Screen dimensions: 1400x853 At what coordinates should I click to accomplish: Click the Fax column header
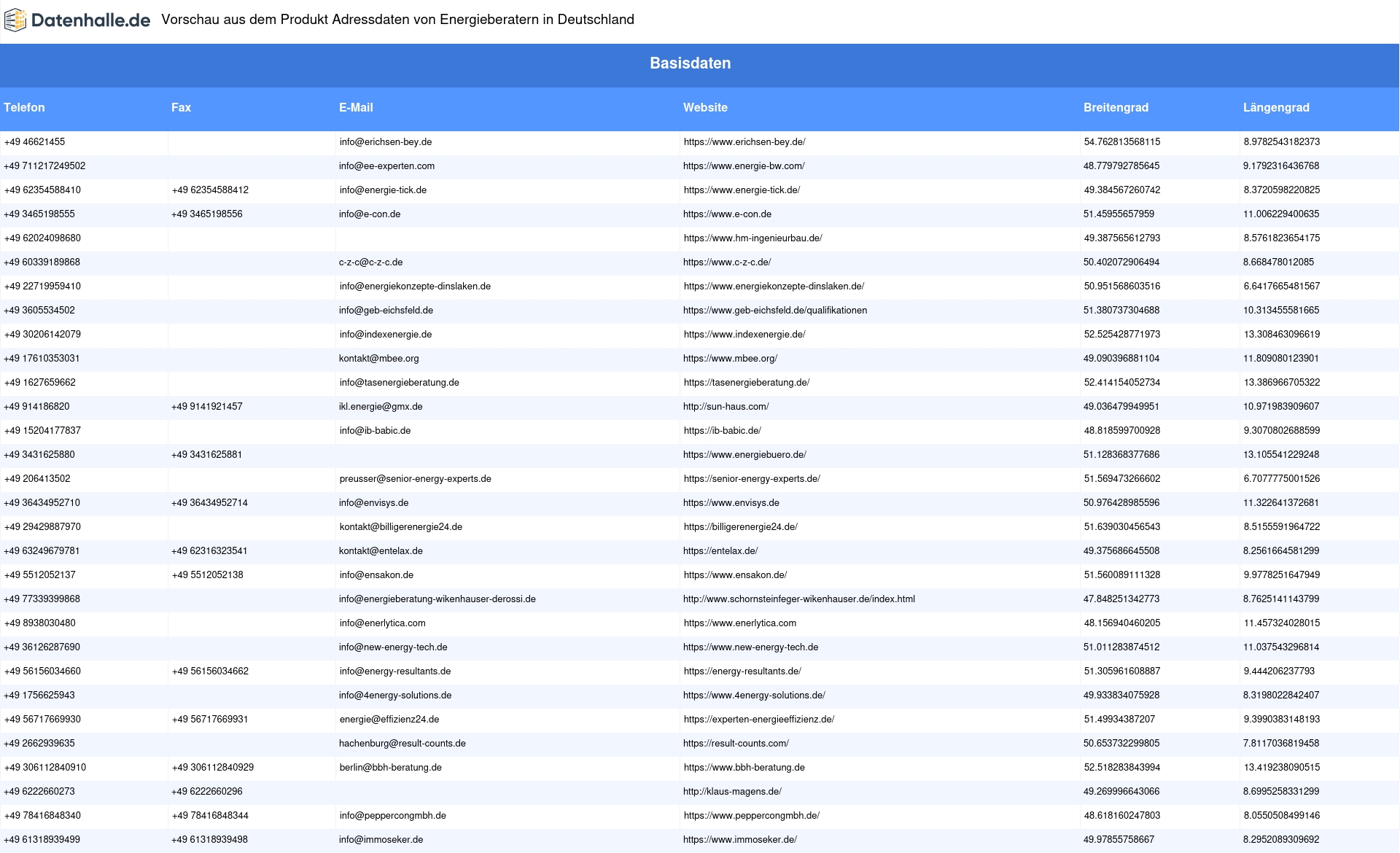[x=181, y=107]
